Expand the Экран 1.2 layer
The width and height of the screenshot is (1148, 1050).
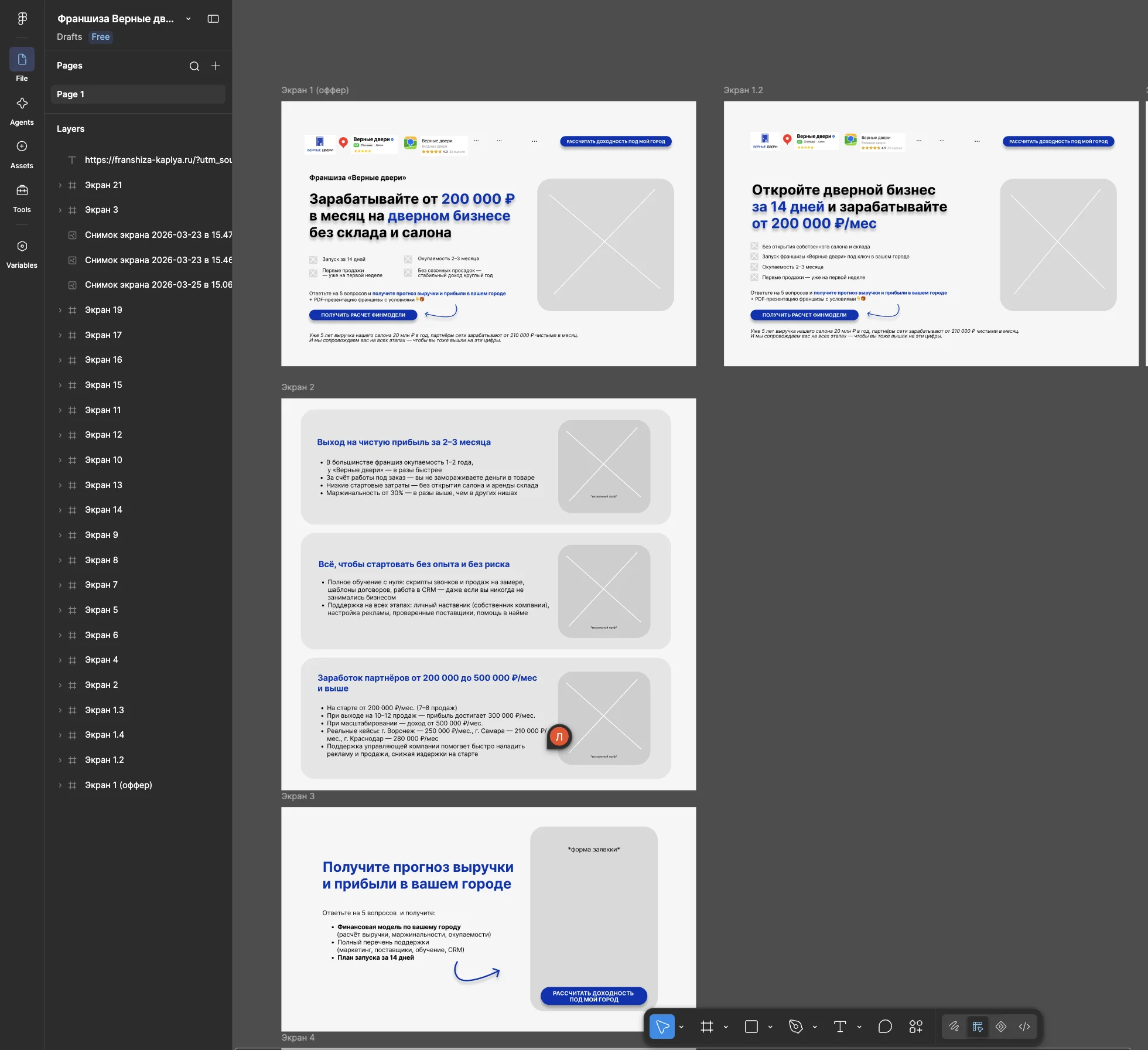[x=60, y=760]
